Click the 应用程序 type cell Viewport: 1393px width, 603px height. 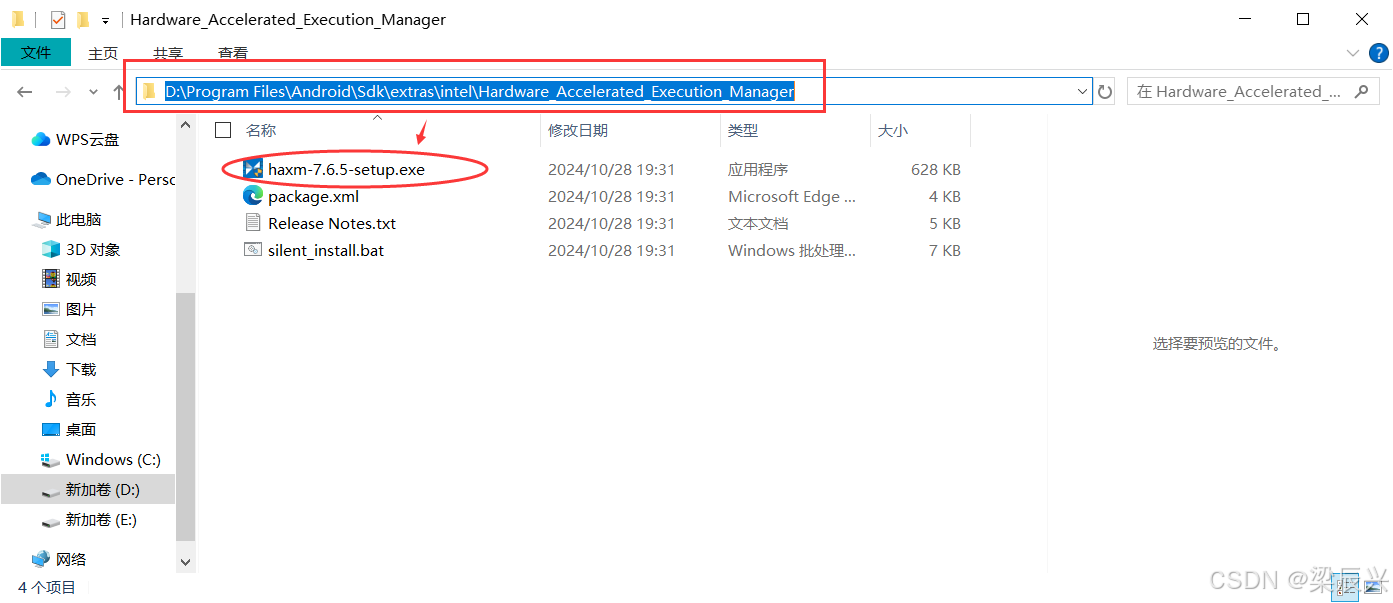(758, 169)
